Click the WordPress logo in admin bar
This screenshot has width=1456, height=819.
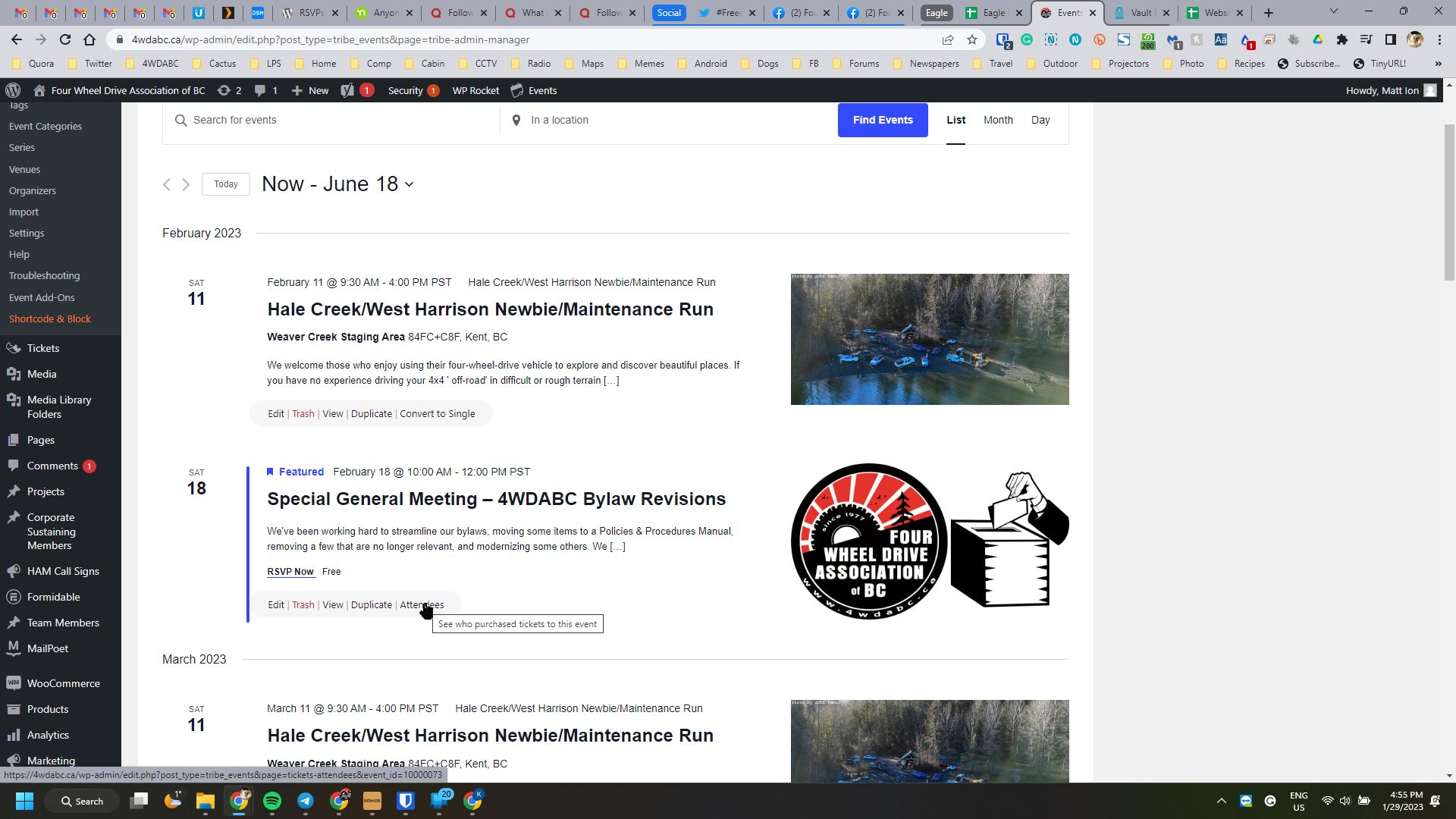click(x=13, y=90)
